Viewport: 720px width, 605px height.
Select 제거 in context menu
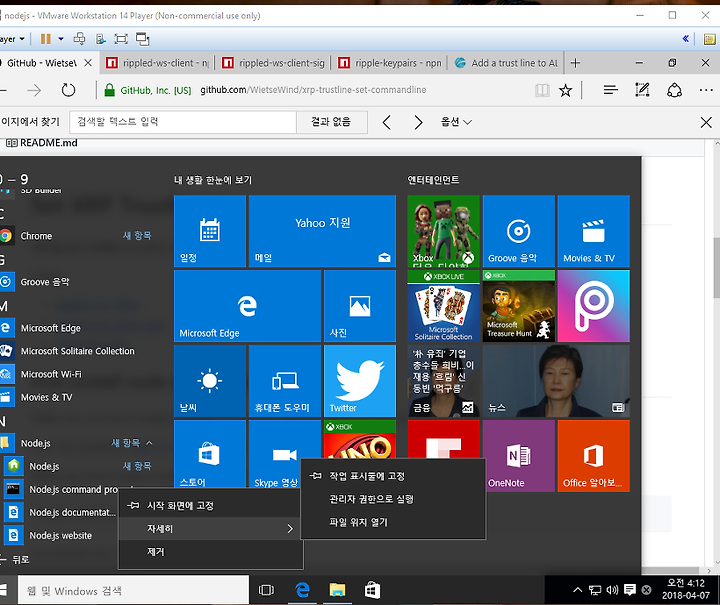point(210,552)
